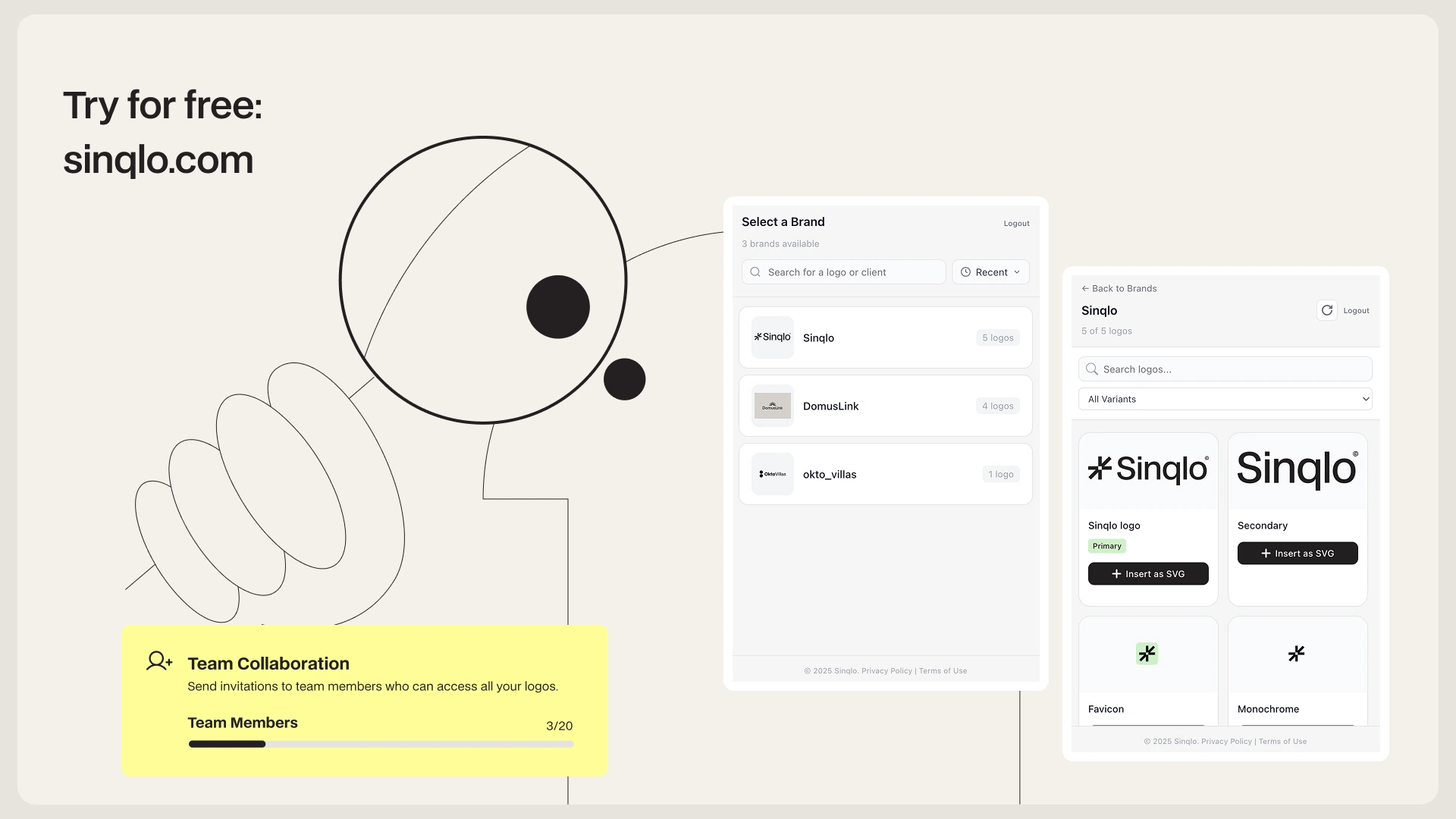1456x819 pixels.
Task: Click the refresh icon next to Logout
Action: pos(1326,310)
